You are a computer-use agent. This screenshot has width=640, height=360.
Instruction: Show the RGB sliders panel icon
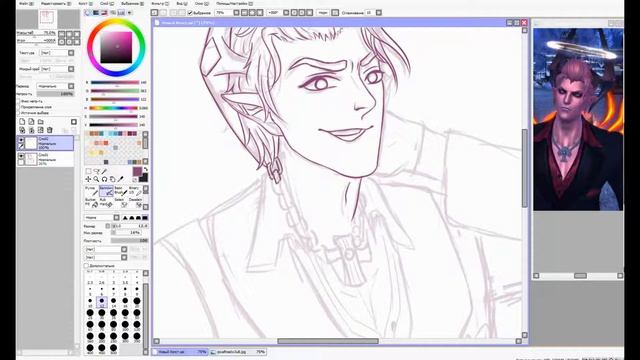pyautogui.click(x=96, y=13)
